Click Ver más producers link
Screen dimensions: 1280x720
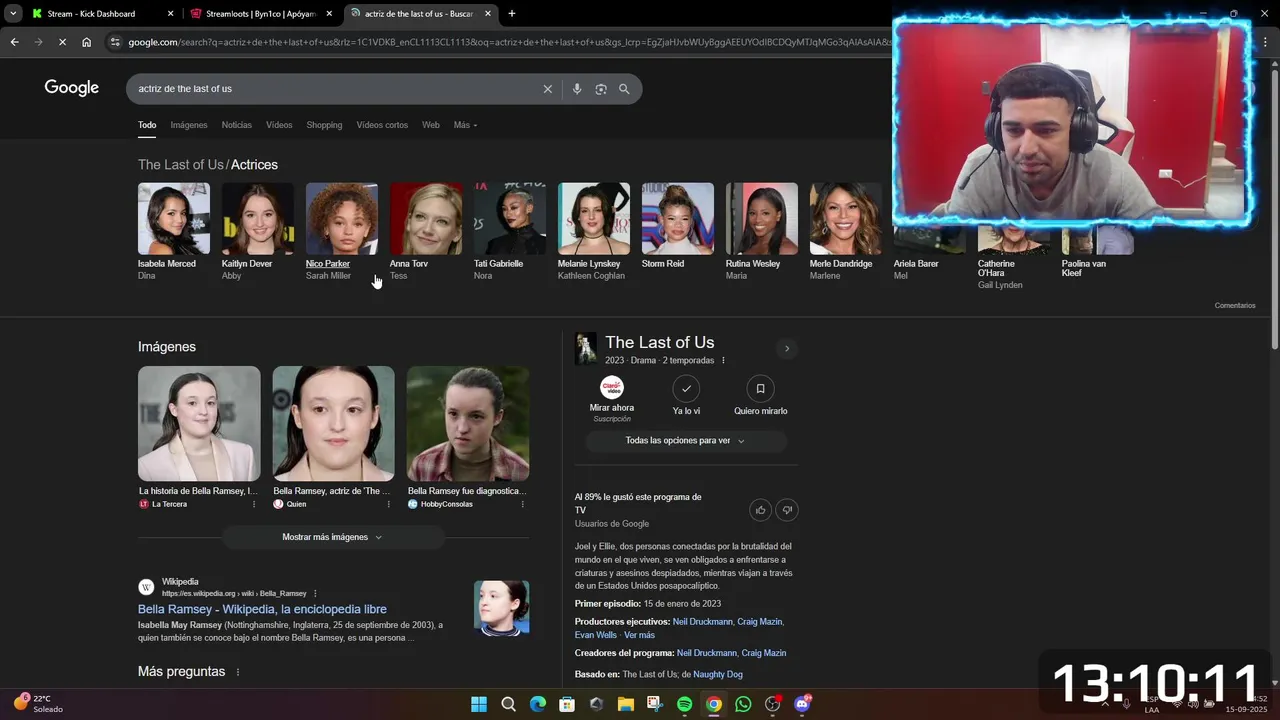639,635
